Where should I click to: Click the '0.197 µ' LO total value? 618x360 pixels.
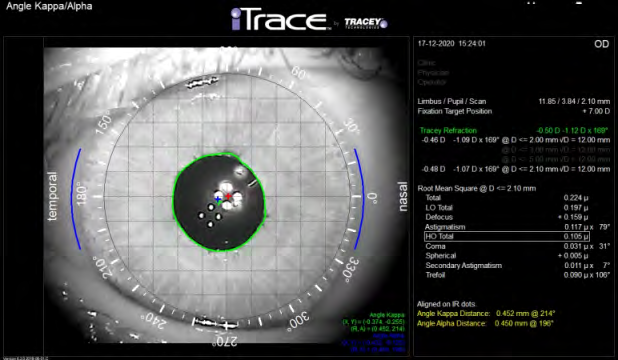pos(576,207)
